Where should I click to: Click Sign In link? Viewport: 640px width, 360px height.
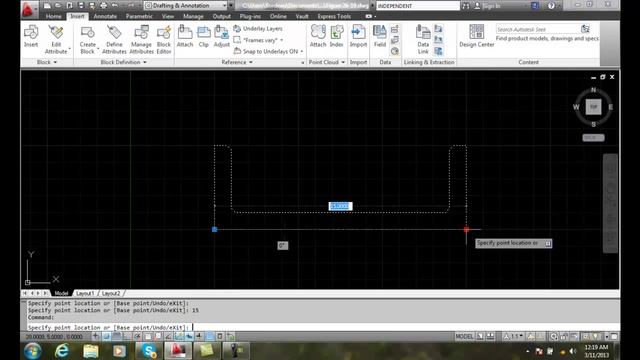[x=491, y=6]
